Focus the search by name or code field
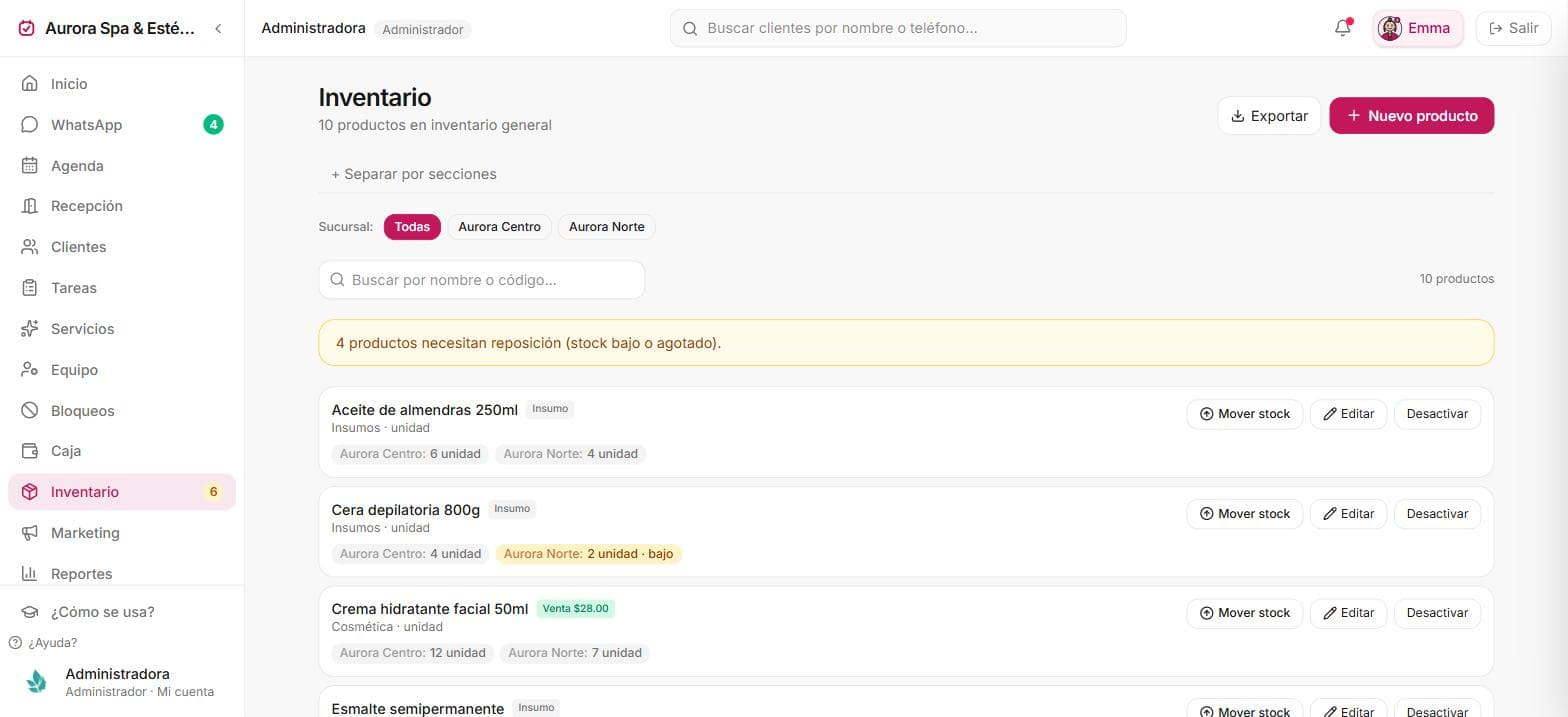This screenshot has width=1568, height=717. 481,280
